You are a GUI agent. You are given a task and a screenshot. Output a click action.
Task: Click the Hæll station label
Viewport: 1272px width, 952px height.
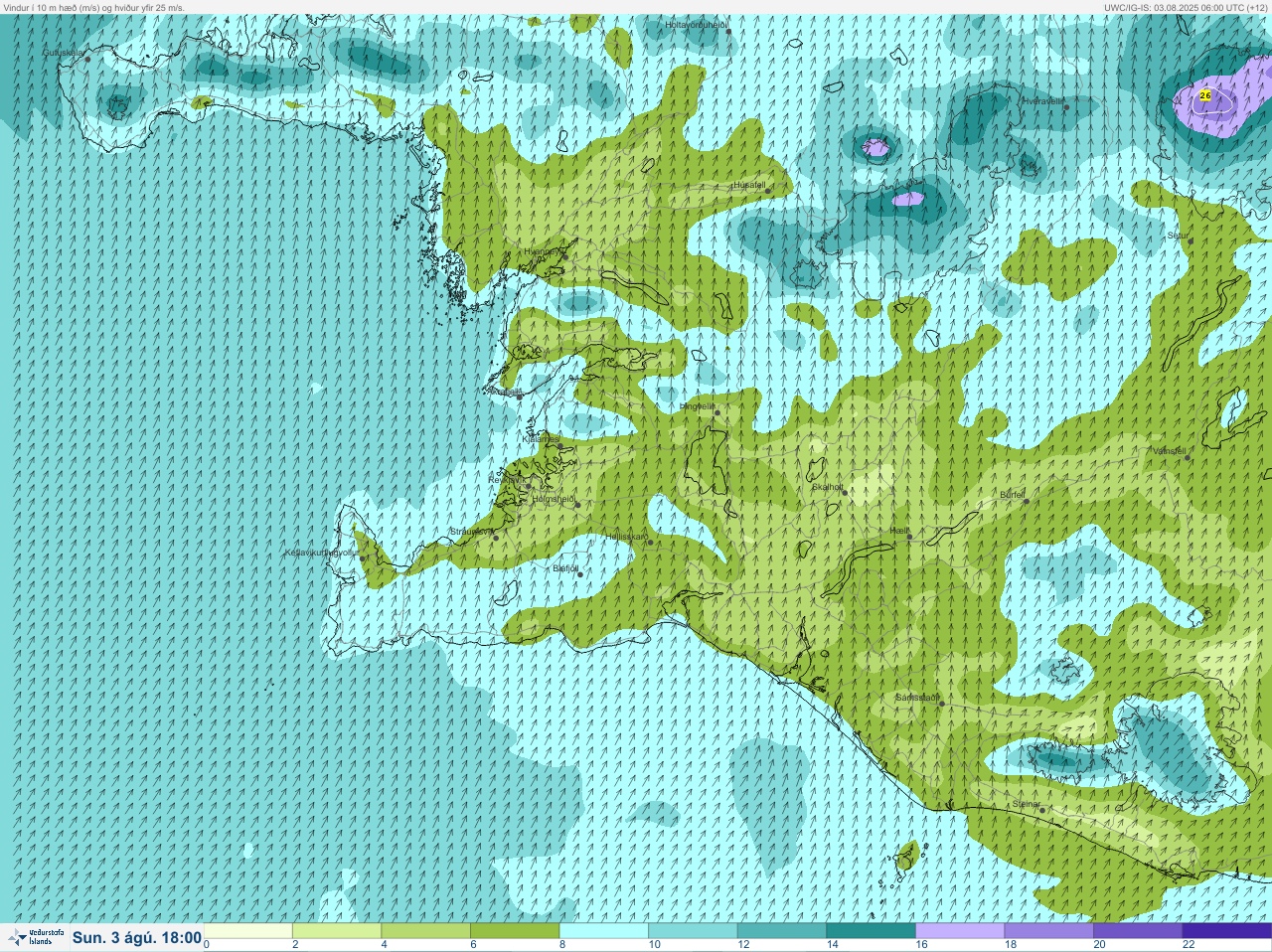899,532
